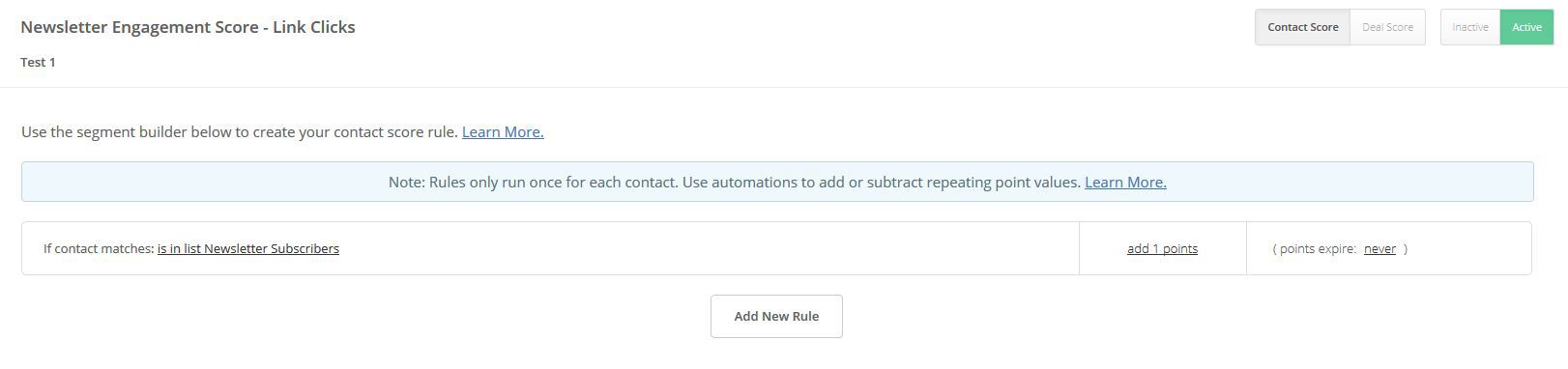Click the 'If contact matches:' label
The image size is (1568, 369).
click(99, 248)
